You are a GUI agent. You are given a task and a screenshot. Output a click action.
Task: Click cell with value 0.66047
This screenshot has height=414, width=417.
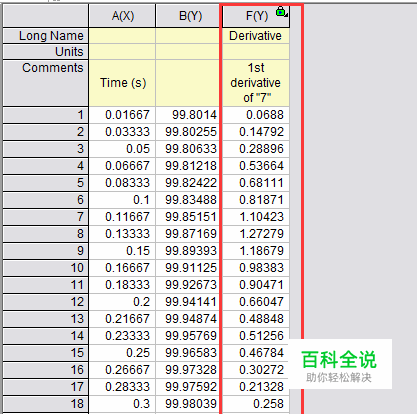(x=256, y=302)
